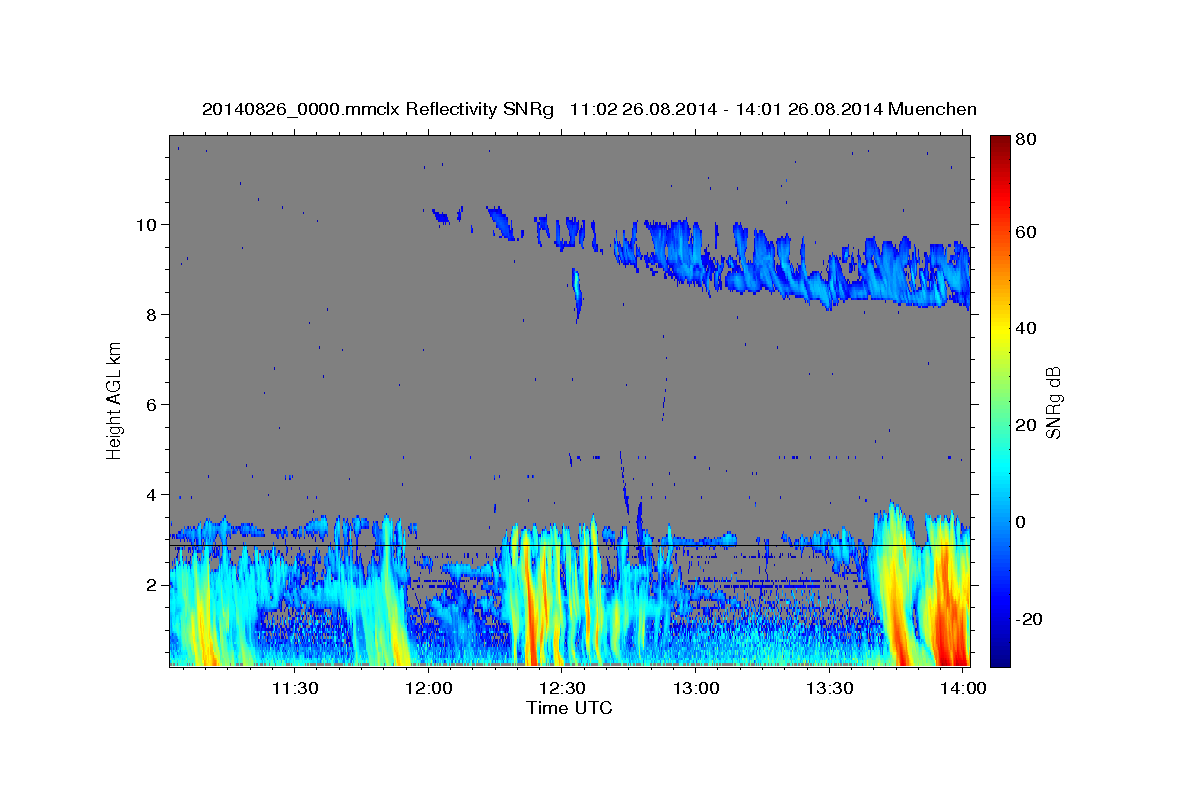Click the plot title text
Image resolution: width=1200 pixels, height=800 pixels.
click(589, 109)
